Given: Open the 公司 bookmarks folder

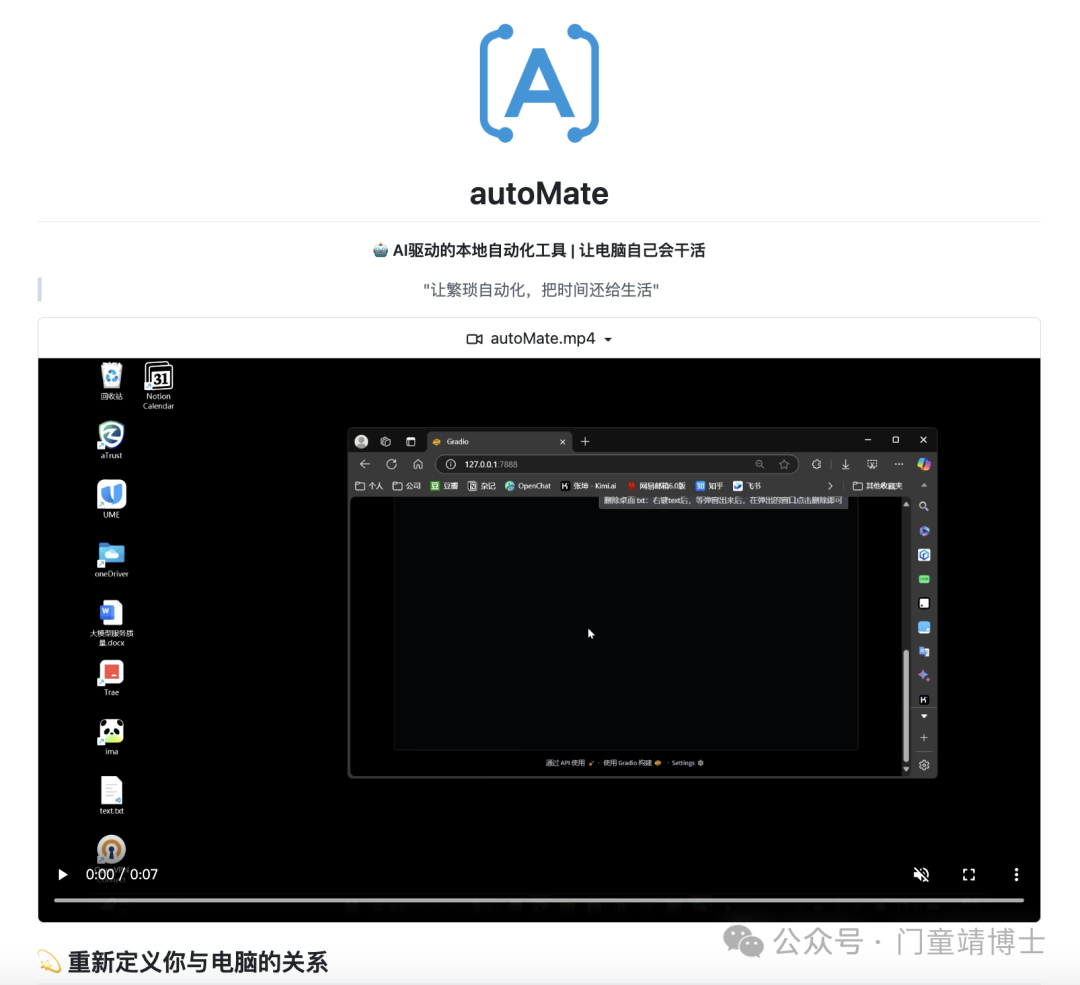Looking at the screenshot, I should 406,486.
